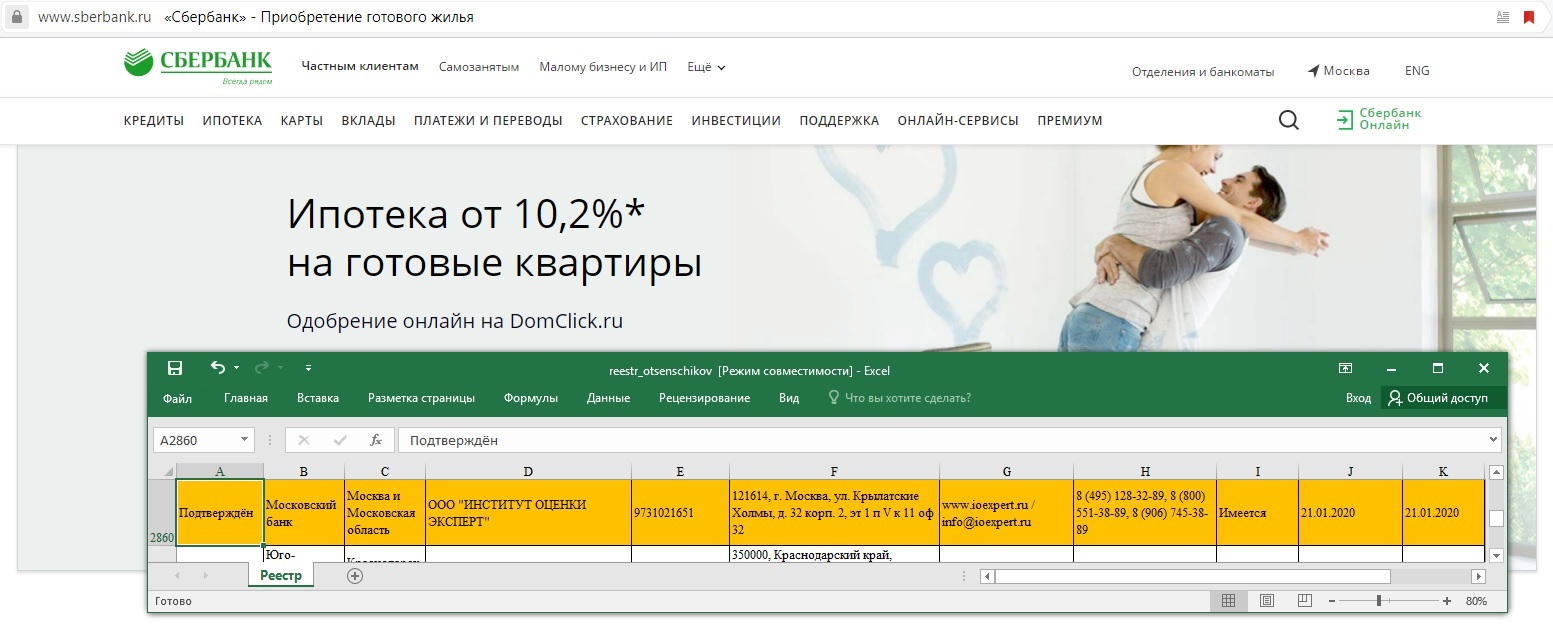Open the Данные ribbon tab
Image resolution: width=1553 pixels, height=628 pixels.
[x=608, y=398]
